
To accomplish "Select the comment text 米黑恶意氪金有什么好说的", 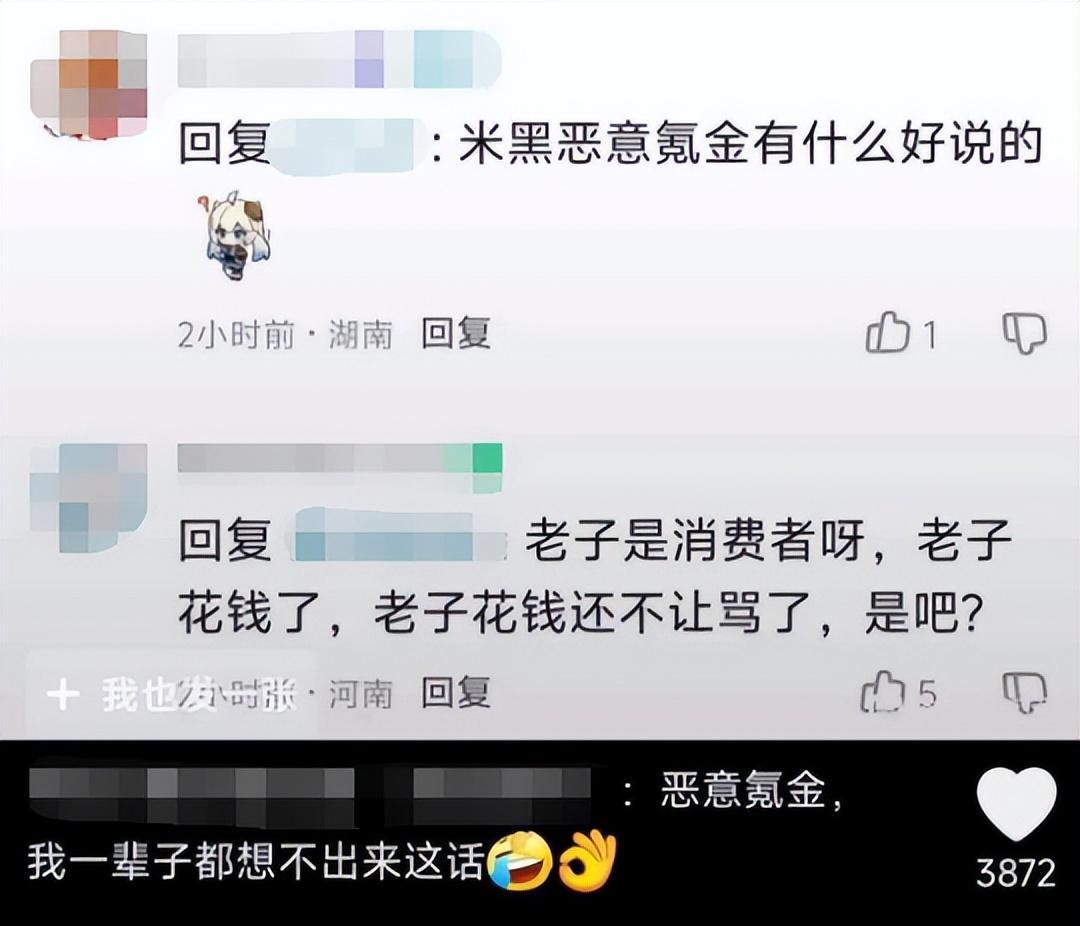I will 750,145.
